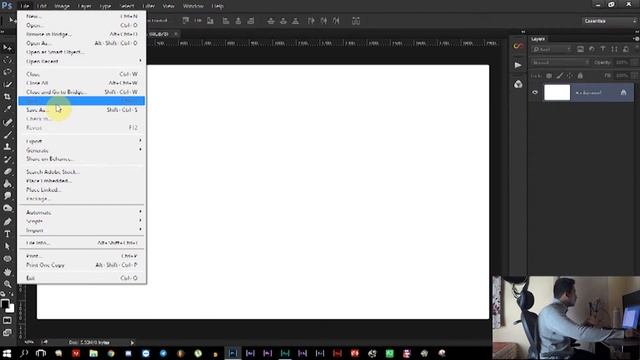Open Windows Start menu
Screen dimensions: 640x360
coord(7,353)
